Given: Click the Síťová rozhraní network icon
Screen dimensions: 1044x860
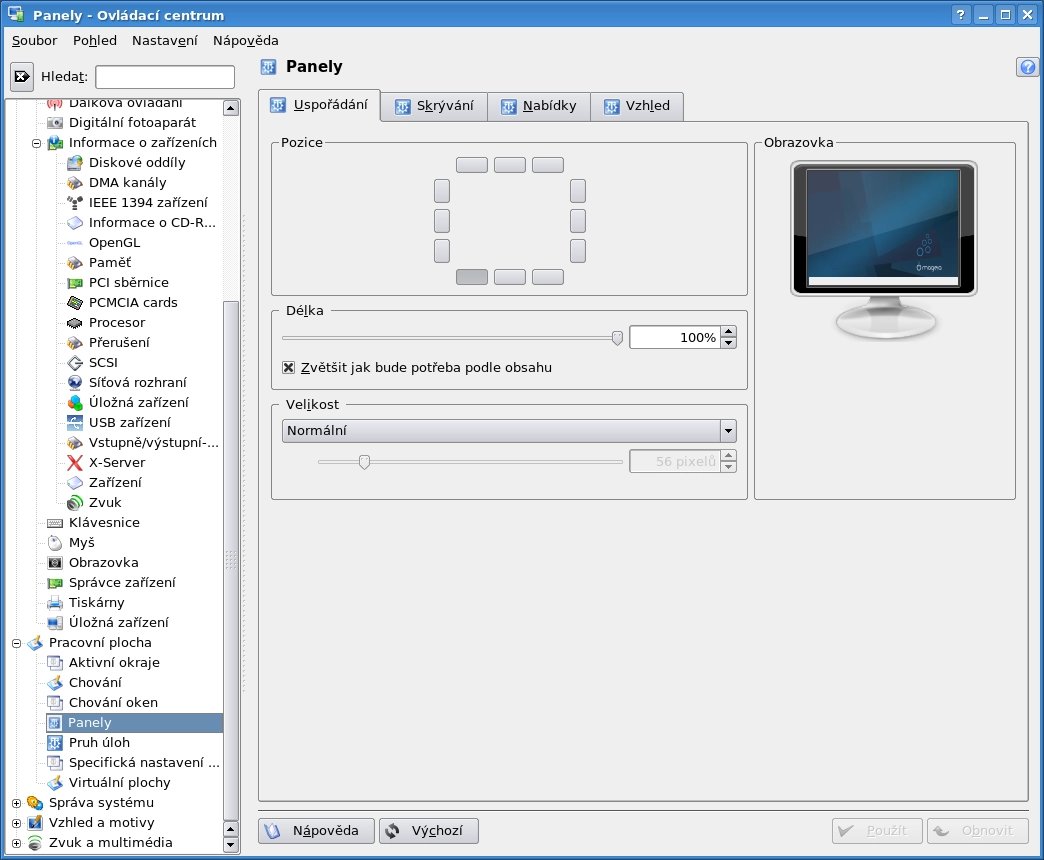Looking at the screenshot, I should click(x=75, y=383).
